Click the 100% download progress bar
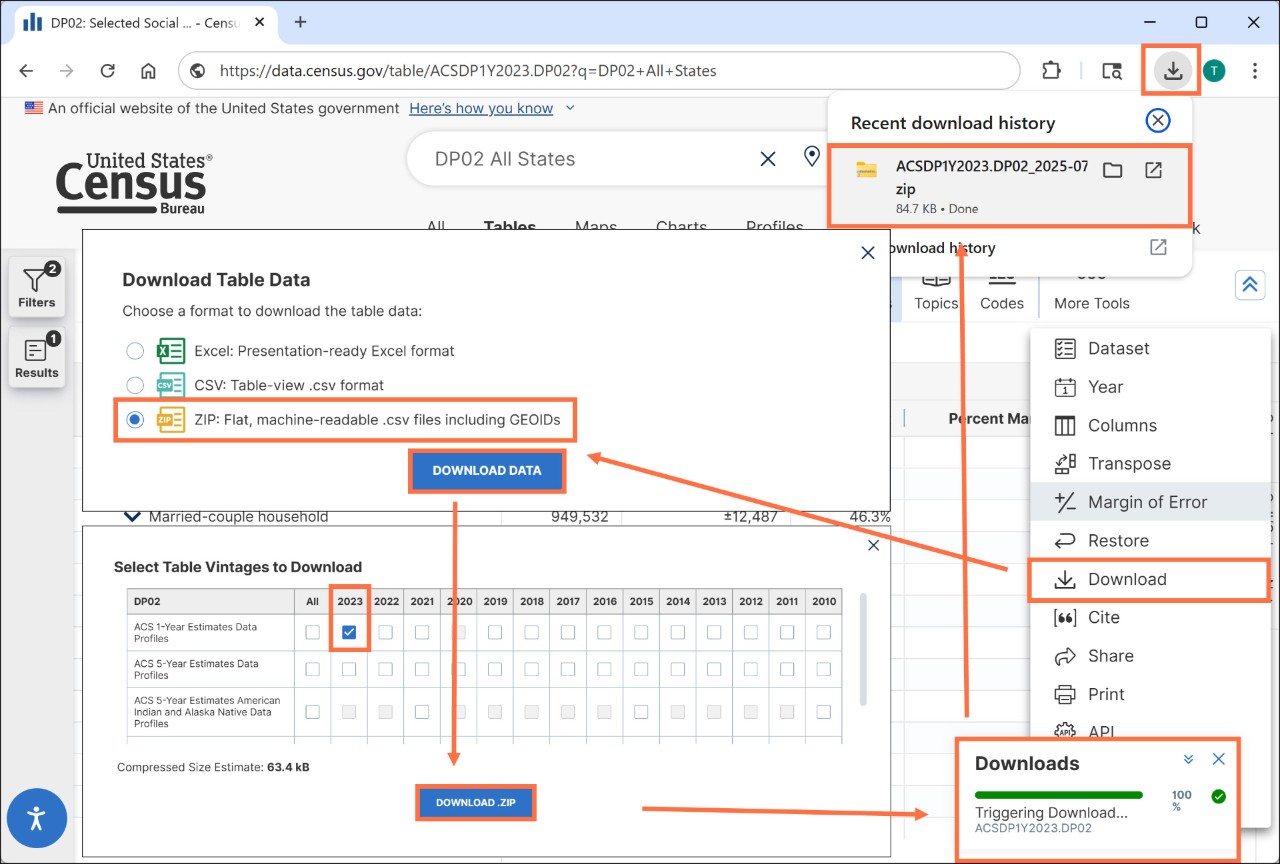The width and height of the screenshot is (1280, 864). (x=1059, y=796)
